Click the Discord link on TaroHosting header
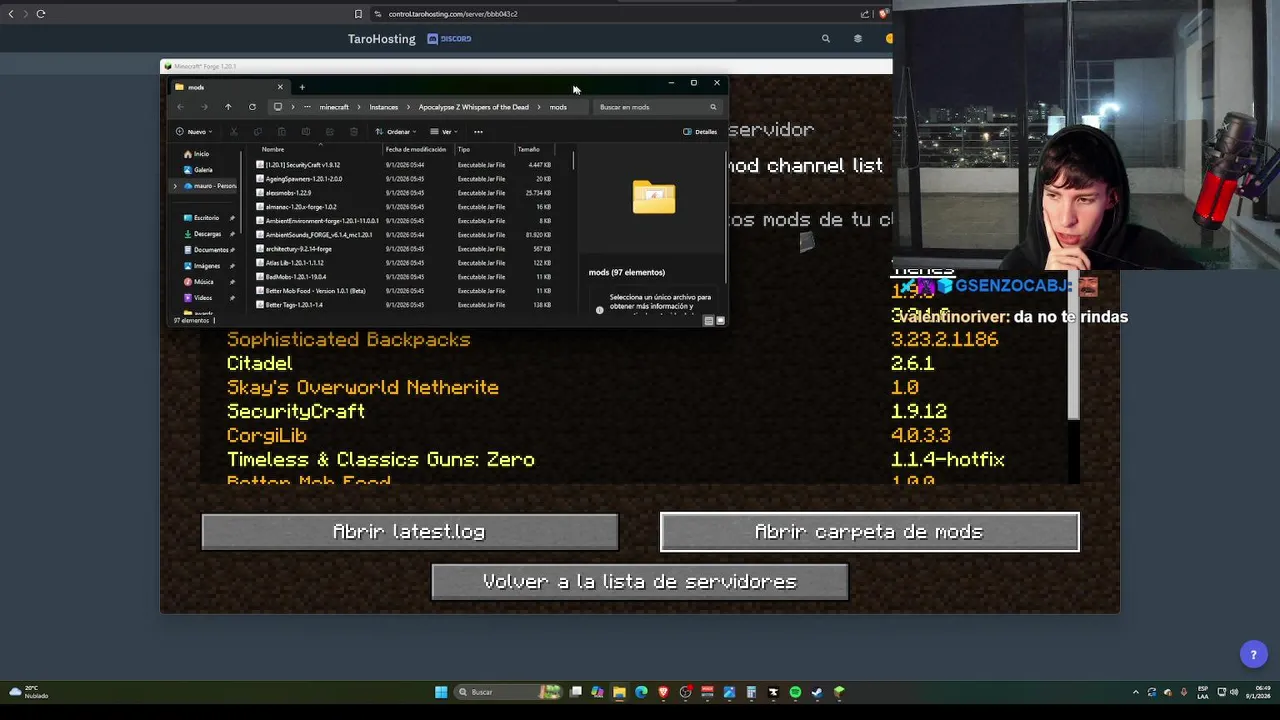1280x720 pixels. 449,39
